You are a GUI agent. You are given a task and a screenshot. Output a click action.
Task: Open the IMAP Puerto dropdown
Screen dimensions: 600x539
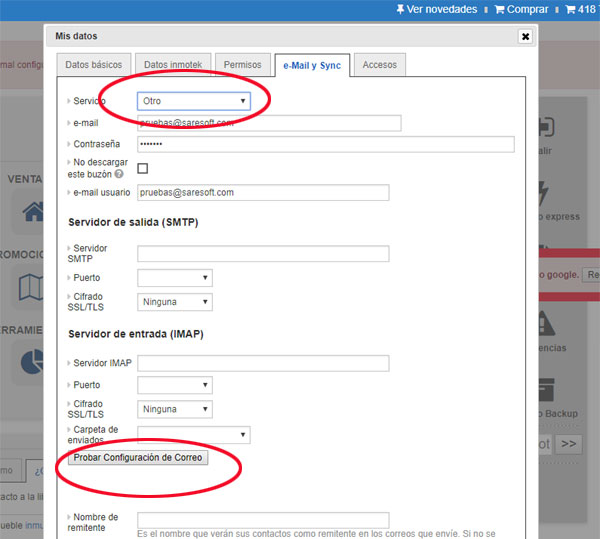(x=175, y=385)
